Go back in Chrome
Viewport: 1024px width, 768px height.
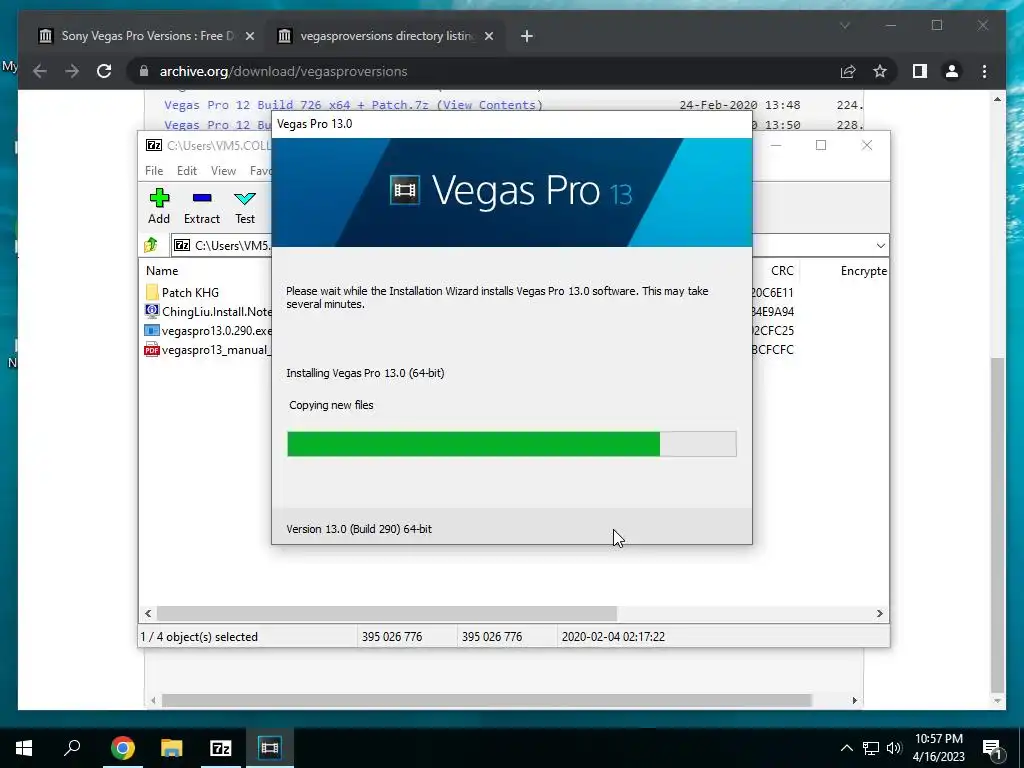click(x=40, y=71)
